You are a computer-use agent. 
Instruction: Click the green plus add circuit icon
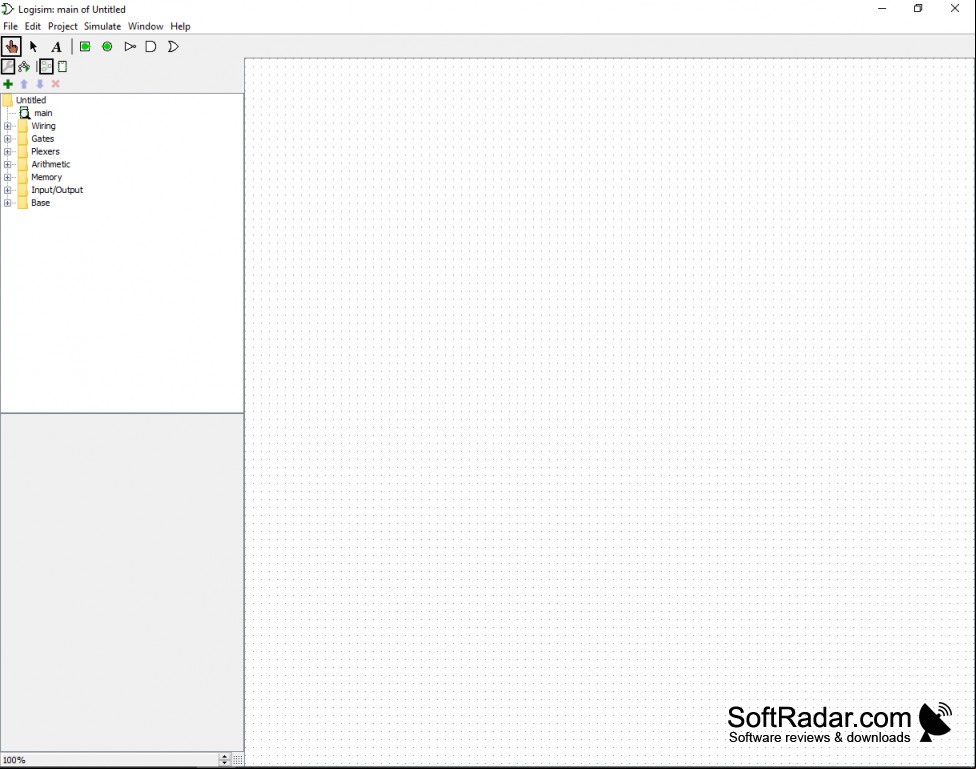point(8,84)
